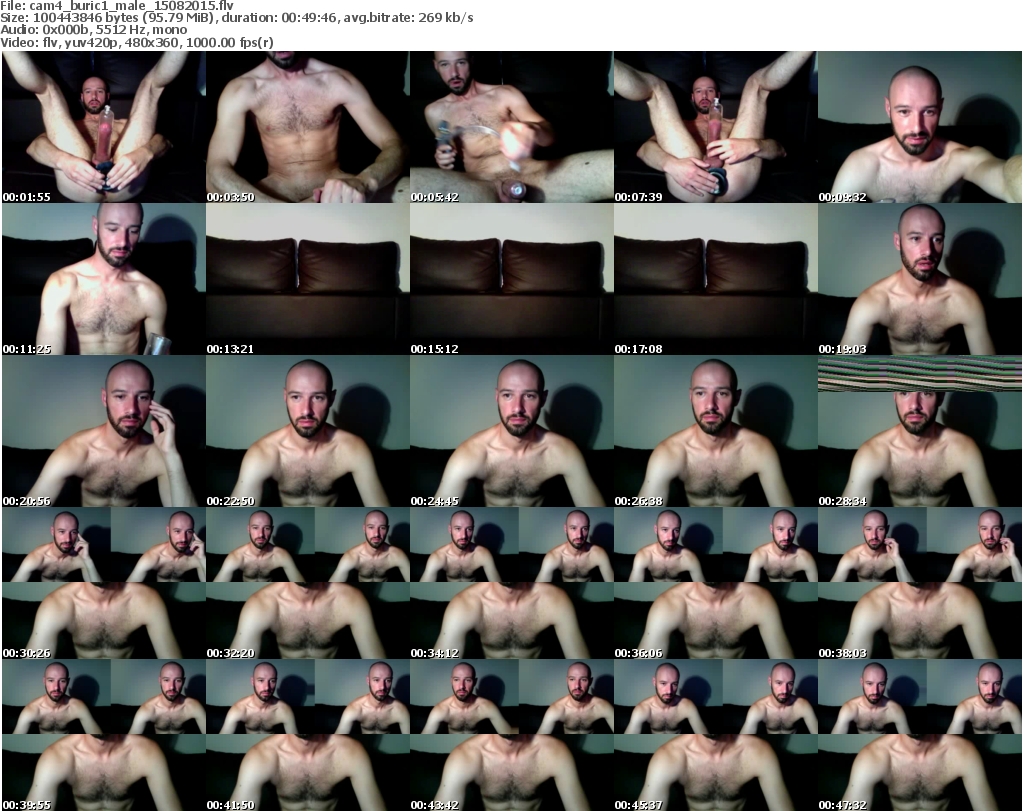
Task: Choose the thumbnail stamped 00:26:38
Action: [x=715, y=431]
